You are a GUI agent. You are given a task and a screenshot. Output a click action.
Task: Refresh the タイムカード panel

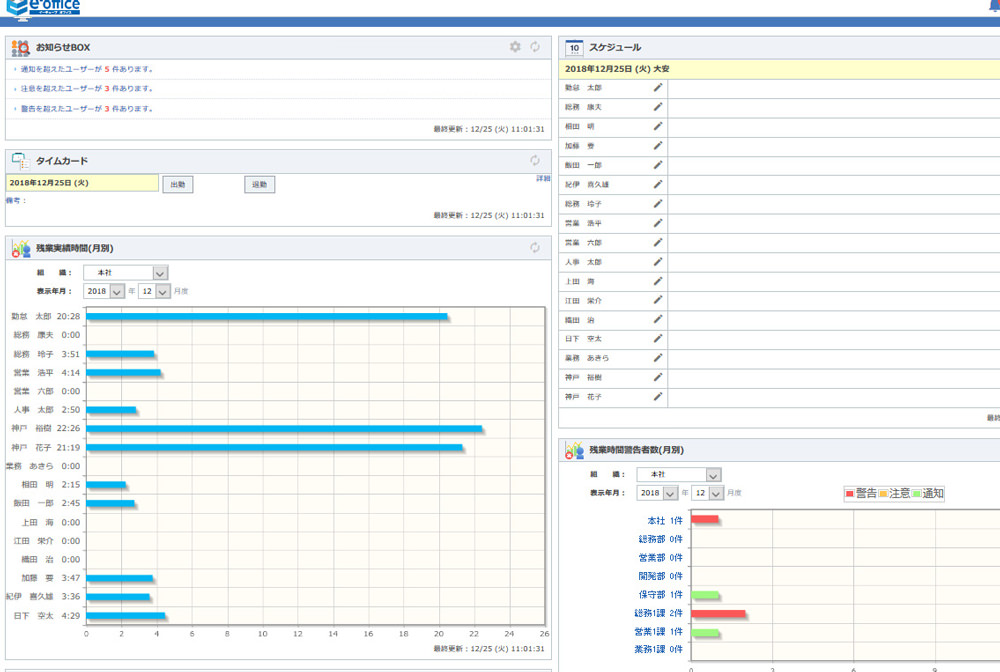(535, 160)
